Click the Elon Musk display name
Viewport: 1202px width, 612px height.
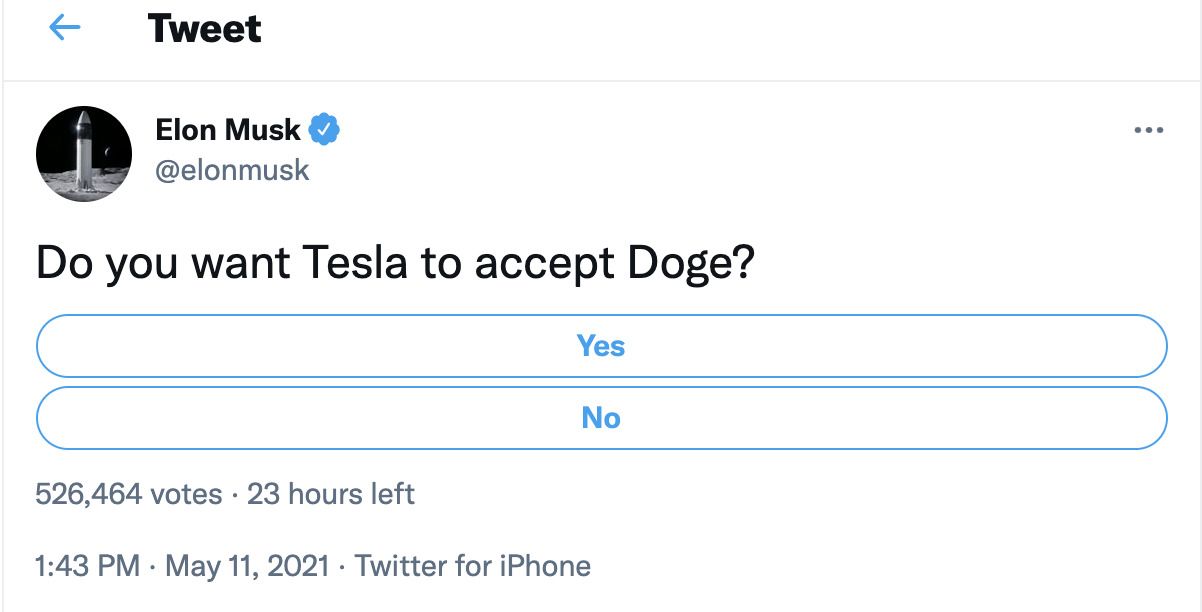tap(228, 129)
